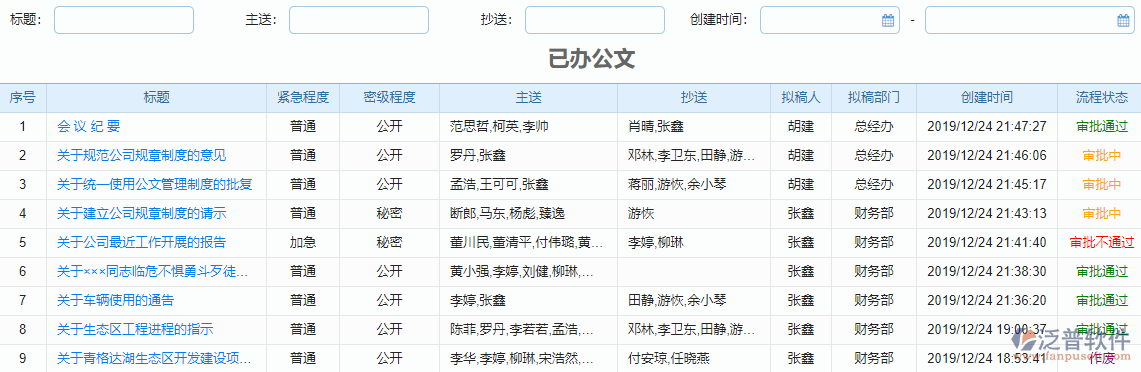The height and width of the screenshot is (372, 1141).
Task: Open link 关于统一使用公文管理制度的批复
Action: (x=155, y=185)
